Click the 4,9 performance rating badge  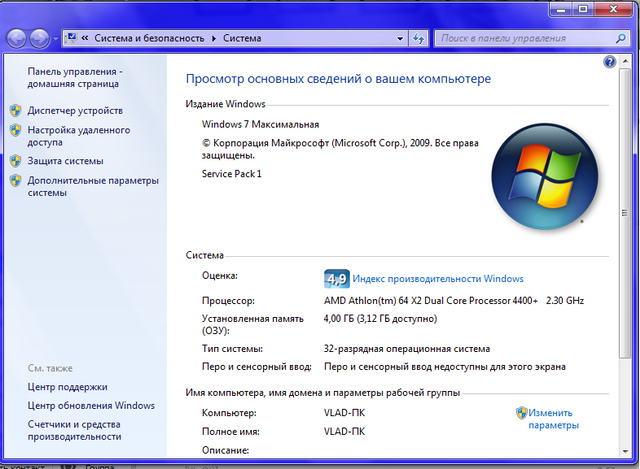tap(337, 279)
